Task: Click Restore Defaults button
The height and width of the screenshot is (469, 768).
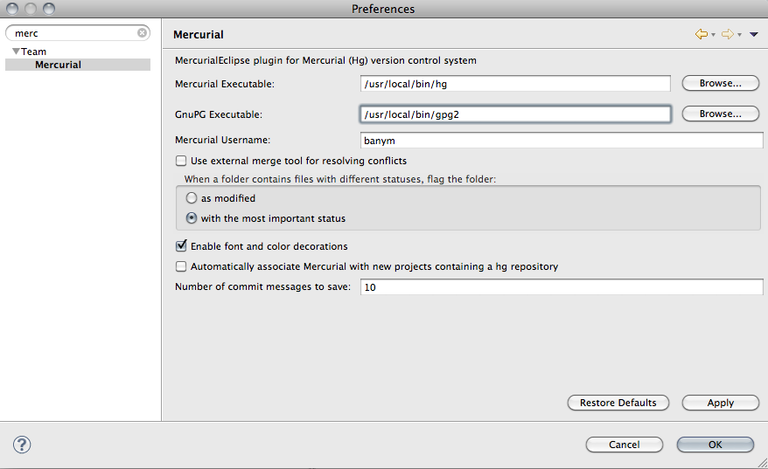Action: (x=618, y=402)
